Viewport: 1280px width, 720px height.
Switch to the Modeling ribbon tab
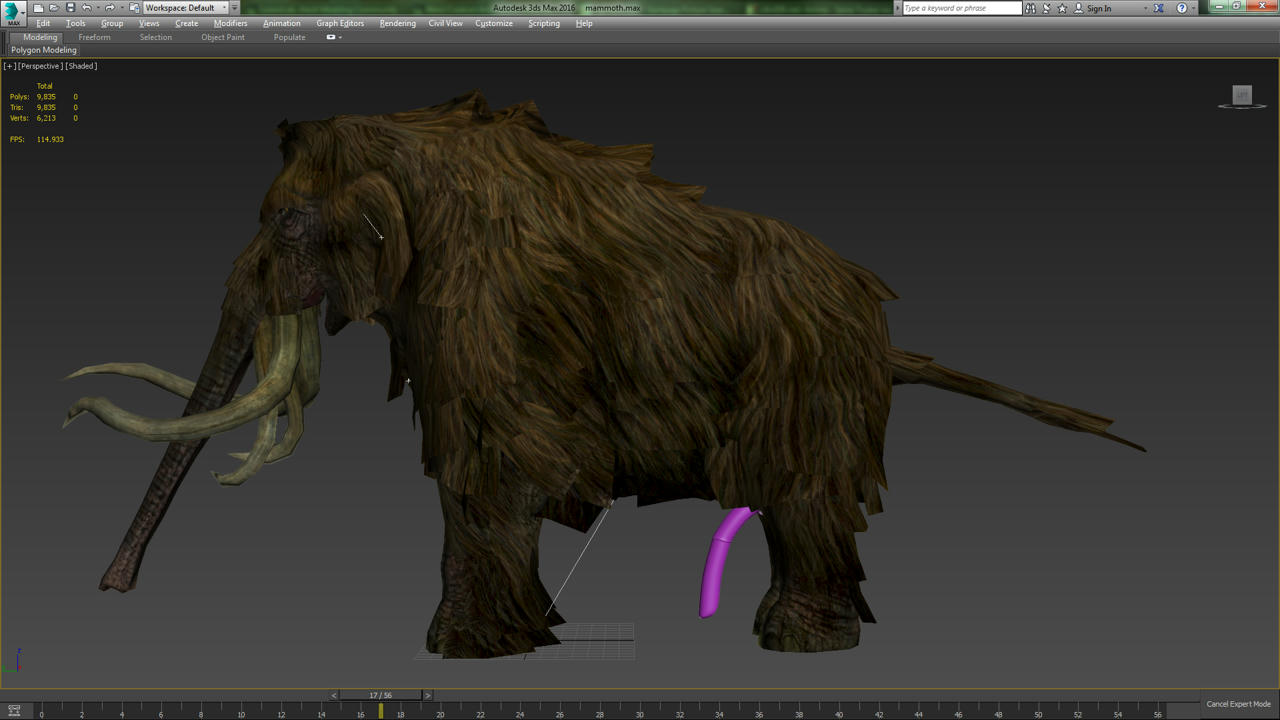[40, 37]
